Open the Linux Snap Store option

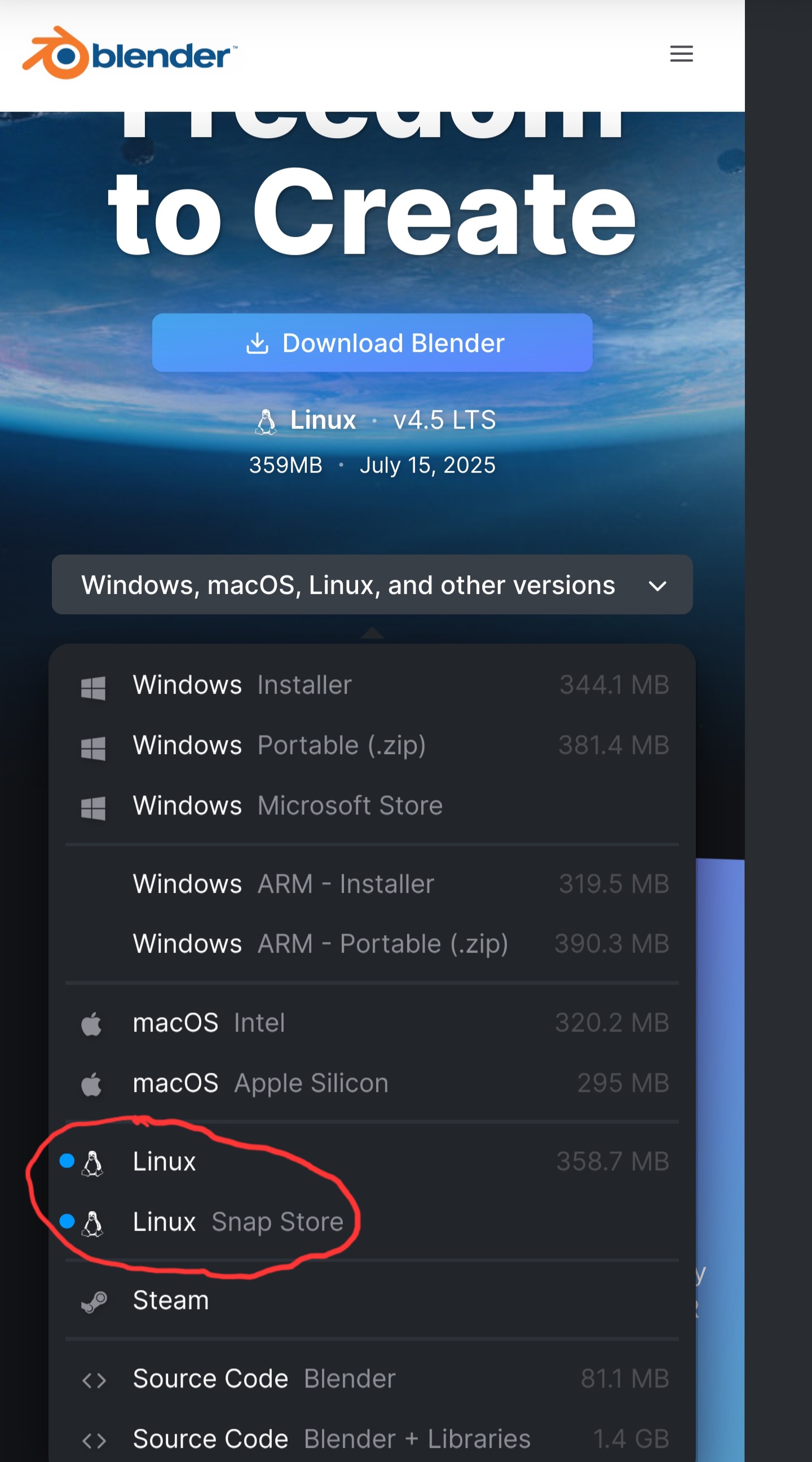coord(372,1221)
